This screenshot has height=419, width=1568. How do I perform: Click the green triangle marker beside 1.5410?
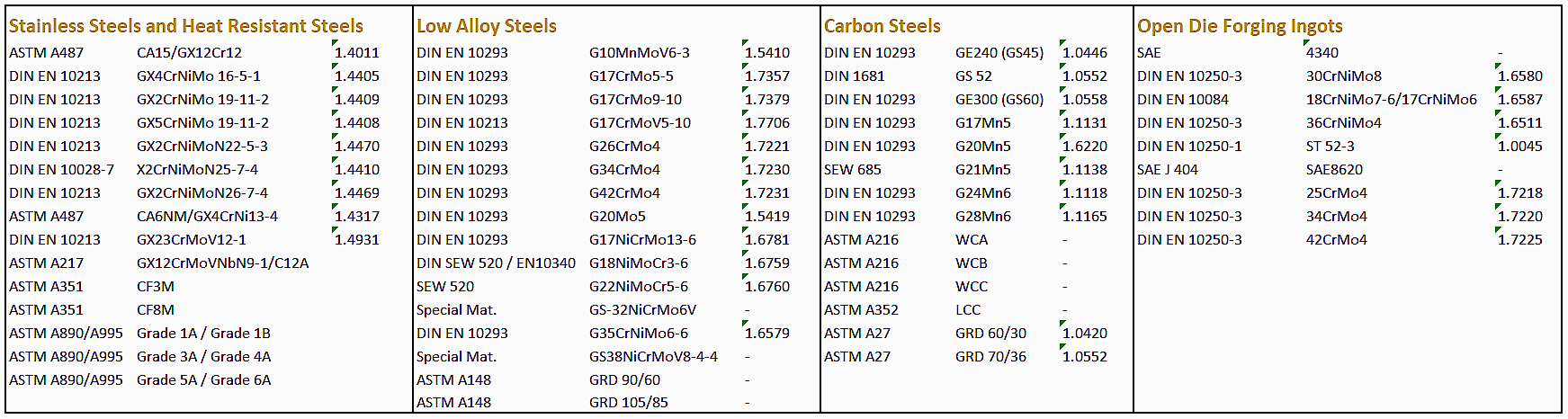pyautogui.click(x=746, y=43)
